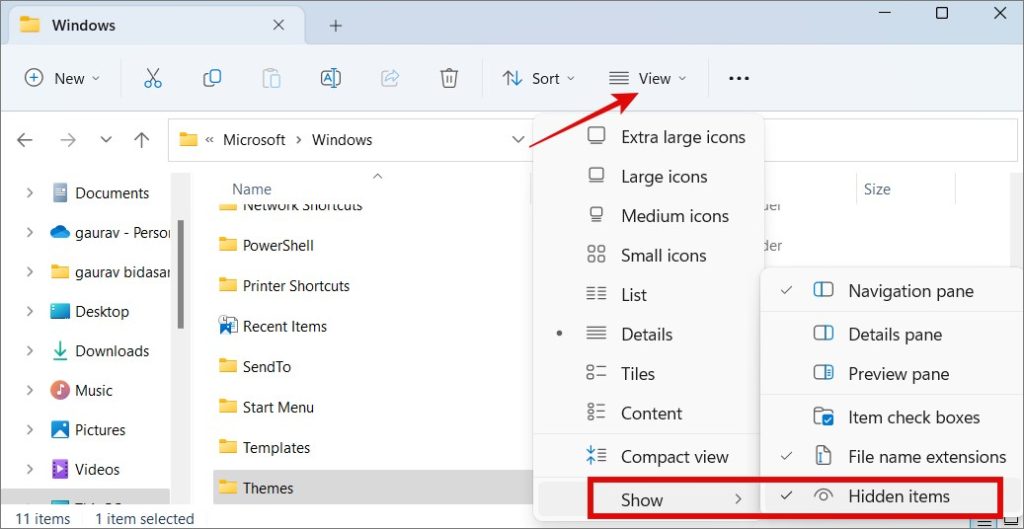Choose Details view layout
This screenshot has width=1024, height=529.
(648, 334)
